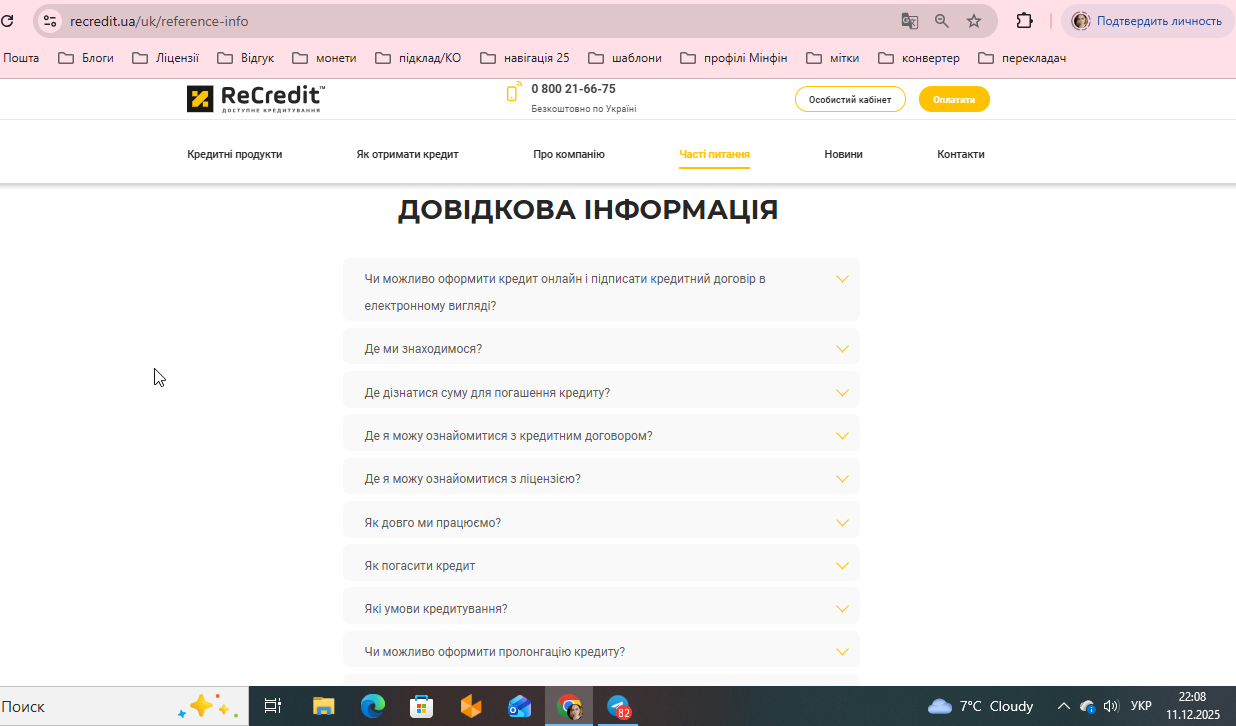Reload the page with refresh icon

click(x=7, y=20)
